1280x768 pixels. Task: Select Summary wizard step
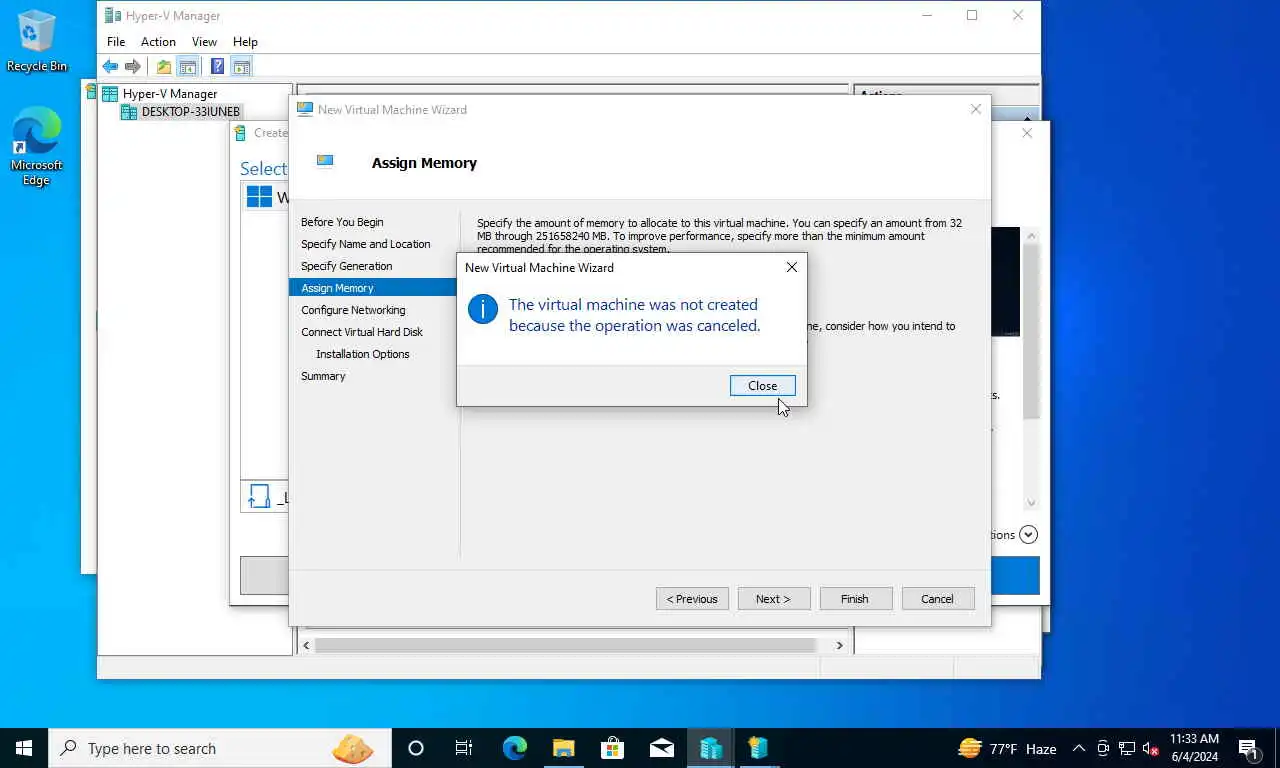pos(323,376)
